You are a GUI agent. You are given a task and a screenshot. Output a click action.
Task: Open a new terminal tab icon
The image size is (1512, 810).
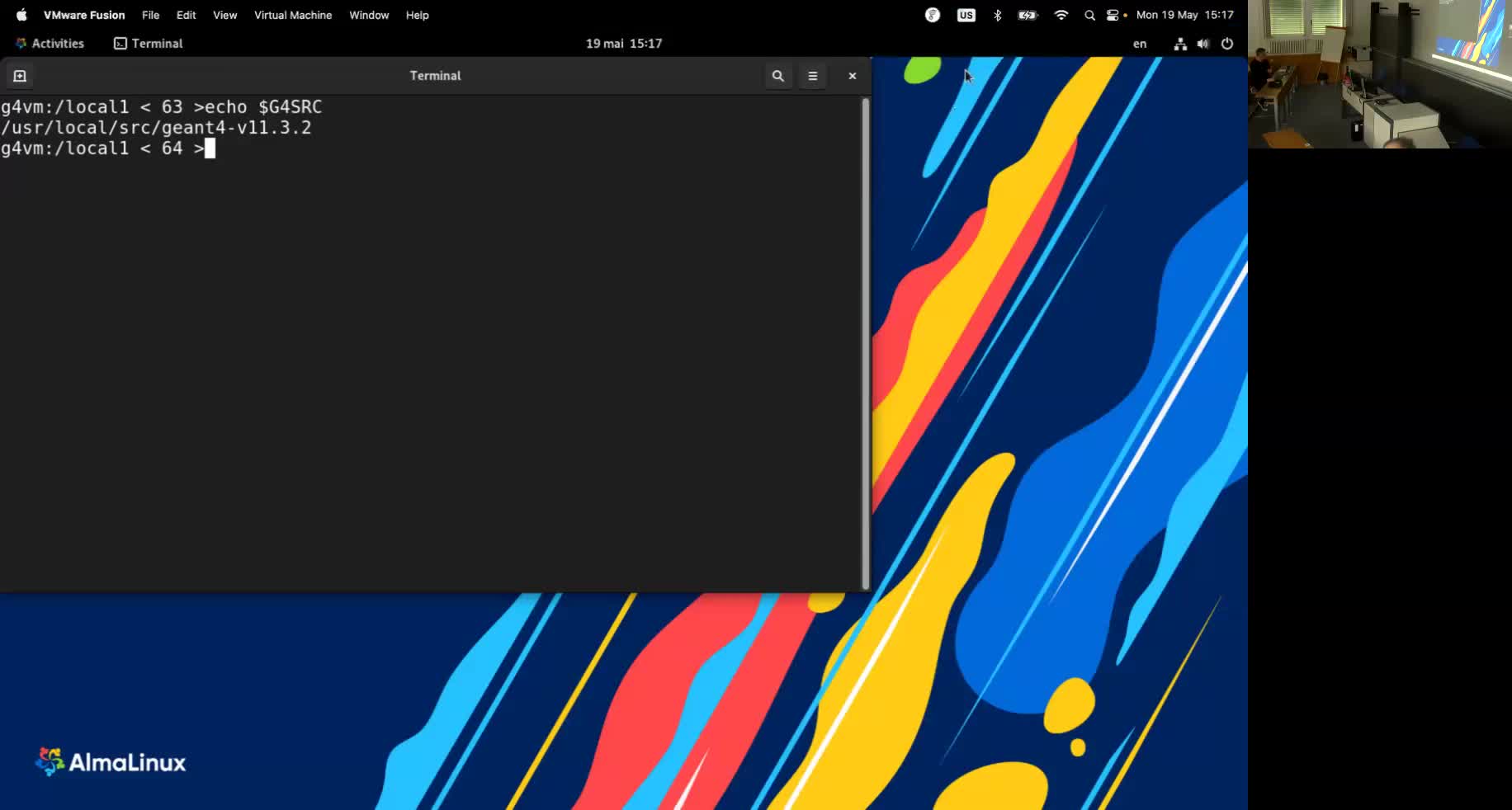click(20, 76)
